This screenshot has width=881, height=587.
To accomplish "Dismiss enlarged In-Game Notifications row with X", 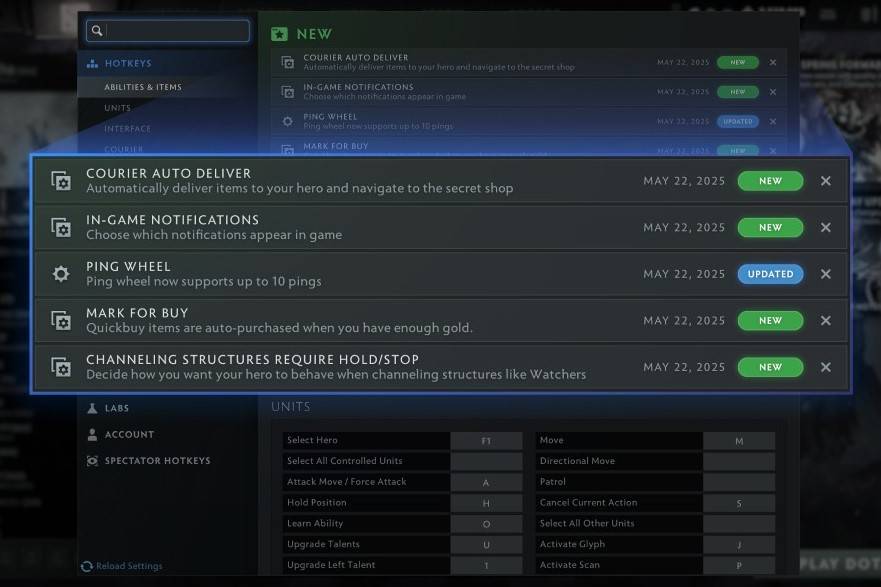I will point(825,227).
